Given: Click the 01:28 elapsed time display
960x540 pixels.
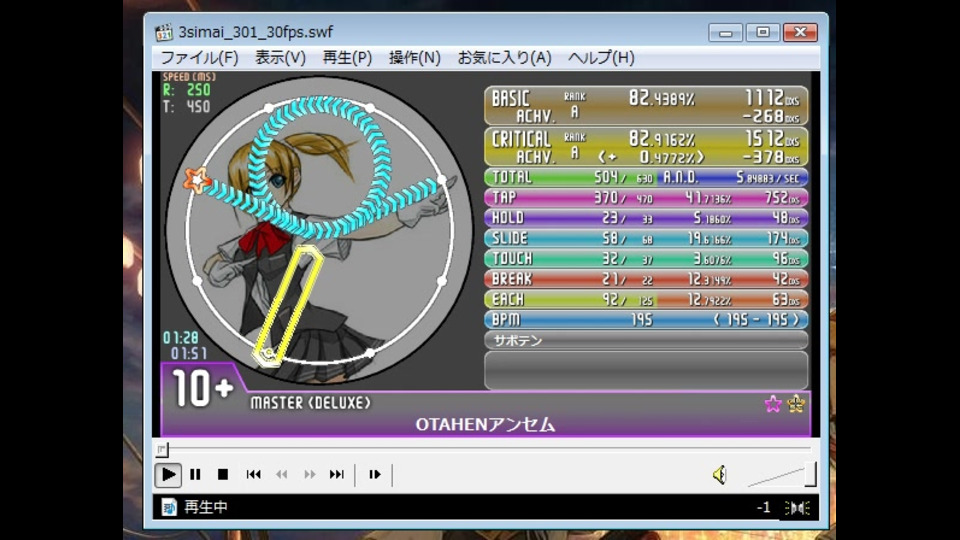Looking at the screenshot, I should point(181,337).
